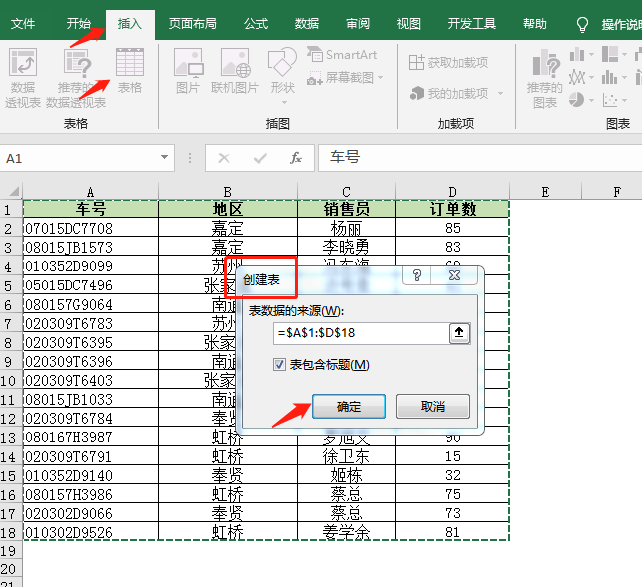Expand the Shapes dropdown arrow
This screenshot has width=642, height=587.
[284, 102]
